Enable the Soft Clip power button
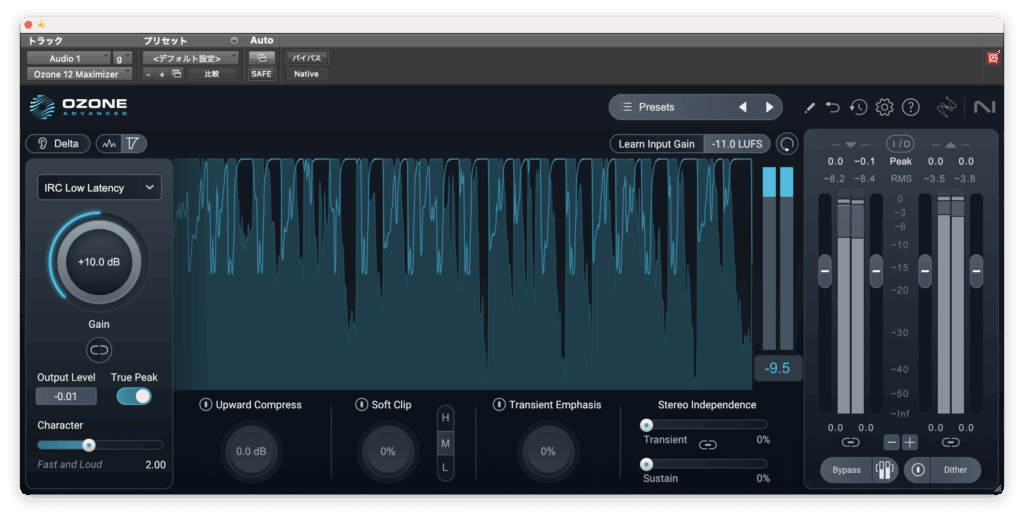This screenshot has width=1024, height=518. click(361, 405)
